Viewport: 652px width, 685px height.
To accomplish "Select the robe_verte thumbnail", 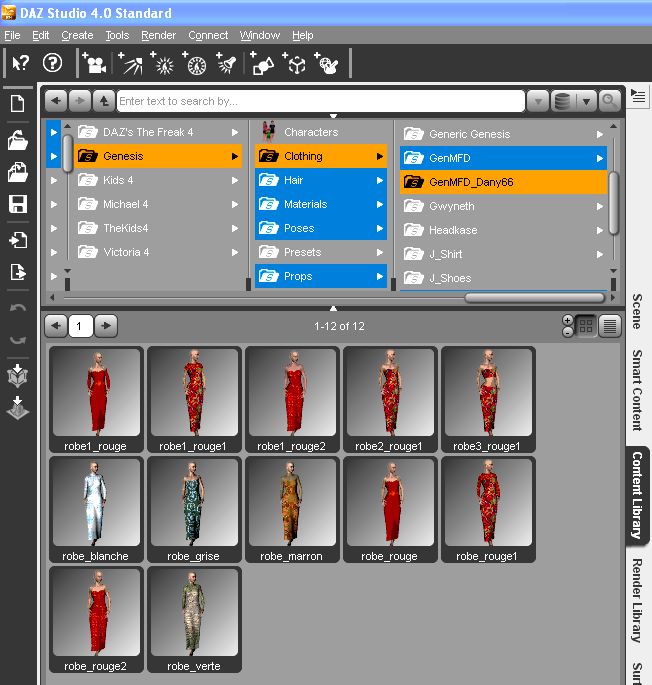I will 194,620.
